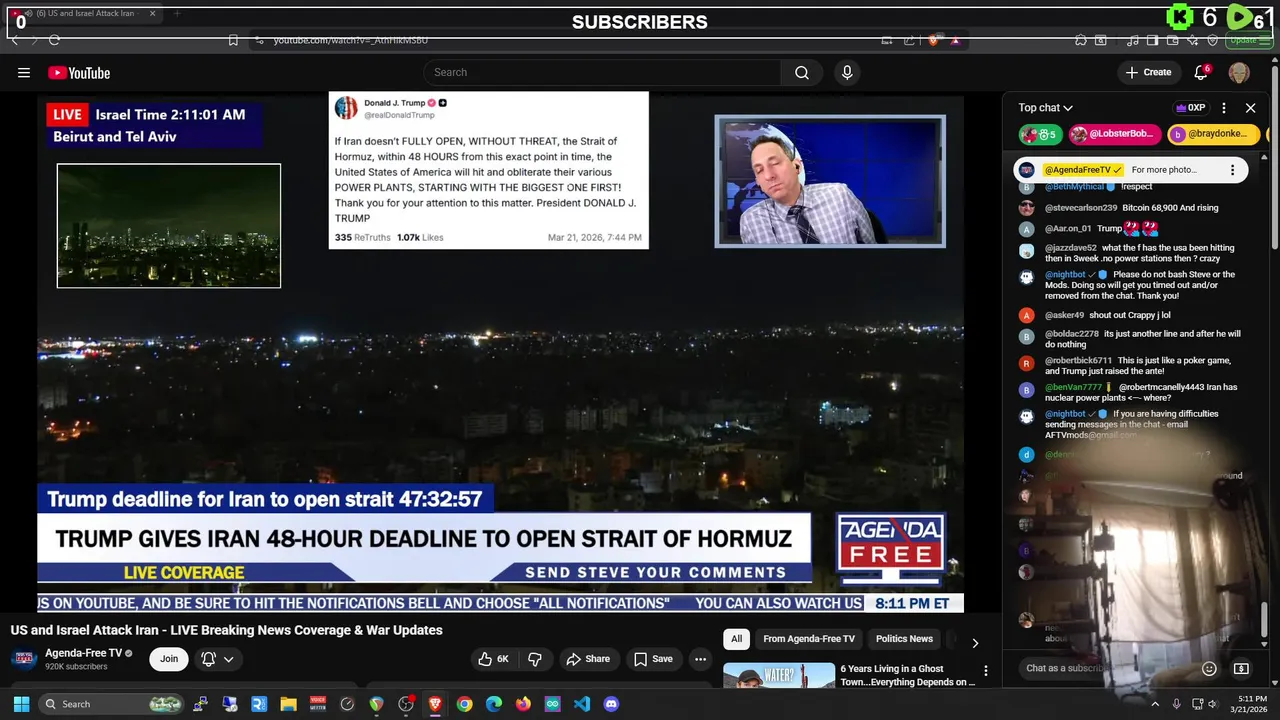Open the Voicemeeter taskbar icon

[x=318, y=704]
